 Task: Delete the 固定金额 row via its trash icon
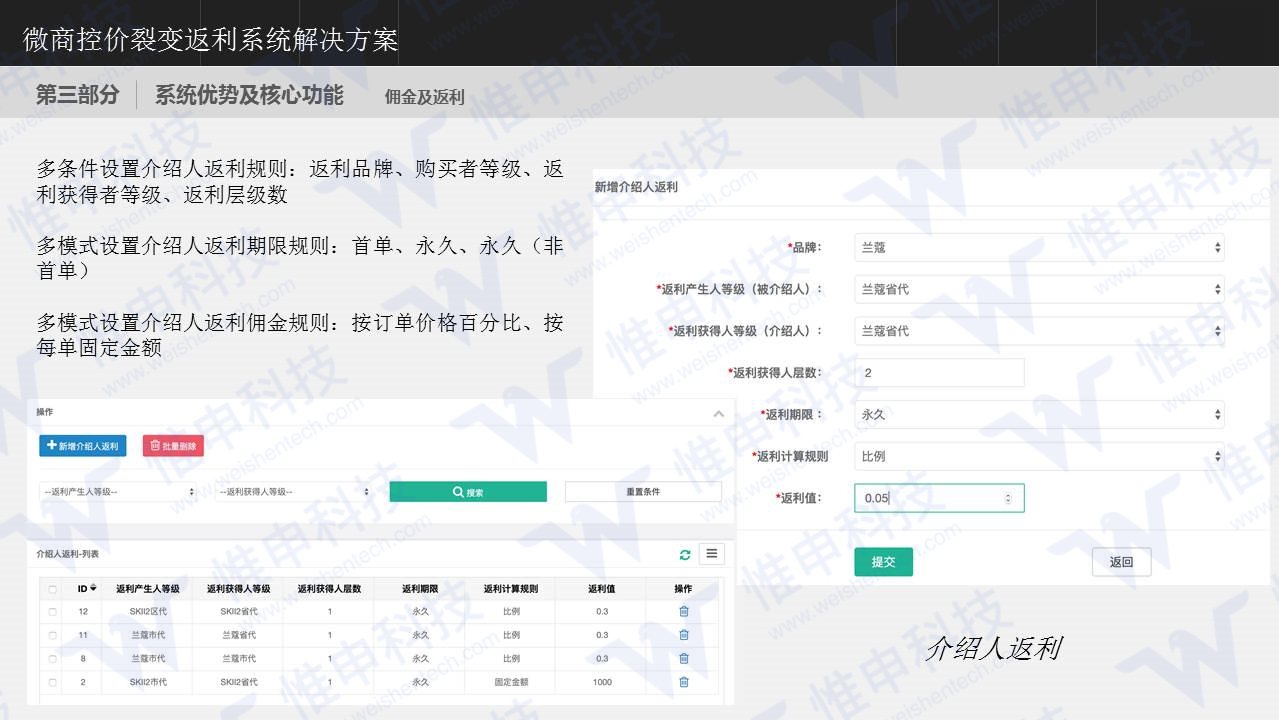684,681
